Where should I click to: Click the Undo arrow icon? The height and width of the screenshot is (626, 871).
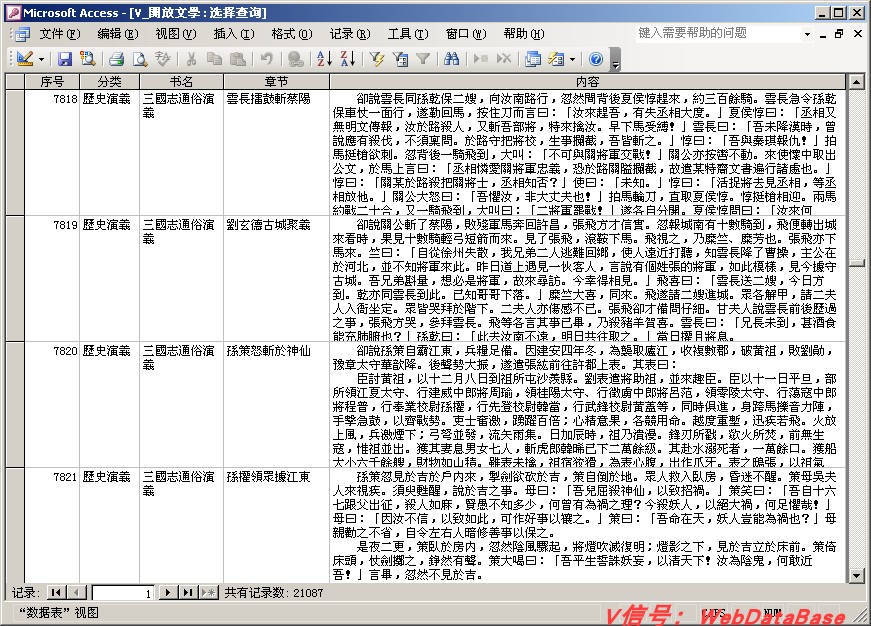[266, 58]
